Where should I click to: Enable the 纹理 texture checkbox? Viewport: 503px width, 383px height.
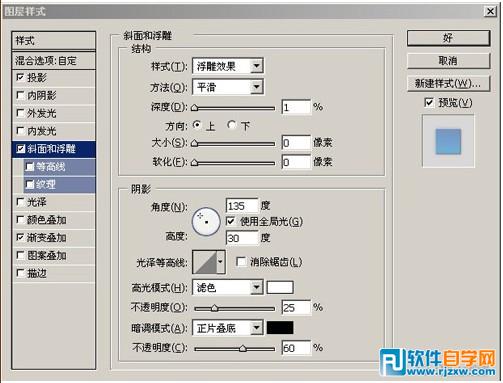[x=30, y=184]
